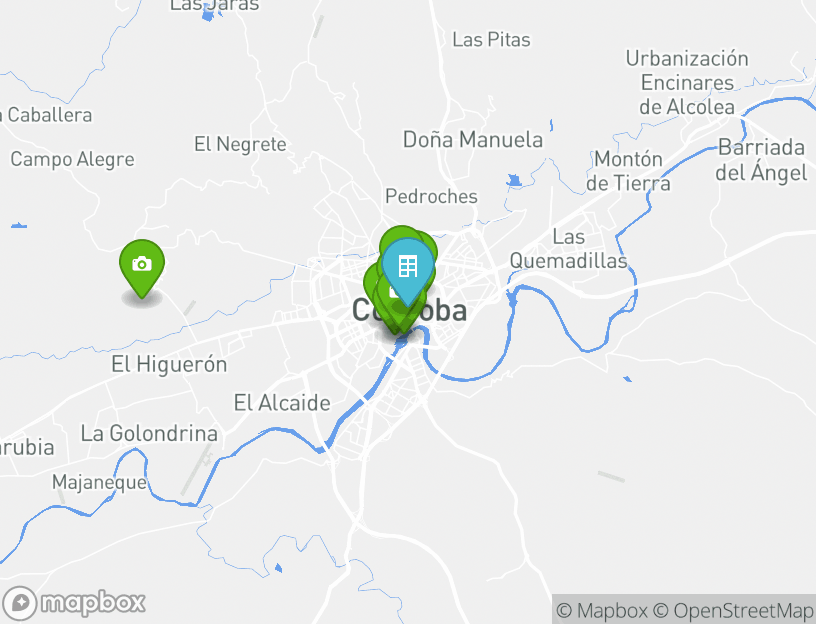The image size is (816, 624).
Task: Click the Urbanización Encinares de Alcolea label
Action: click(x=687, y=83)
